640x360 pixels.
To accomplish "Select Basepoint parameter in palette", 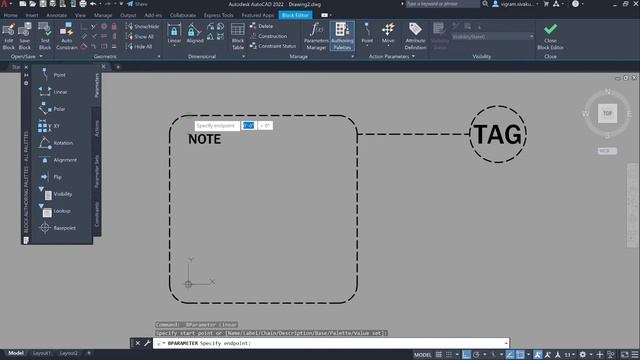I will (58, 228).
